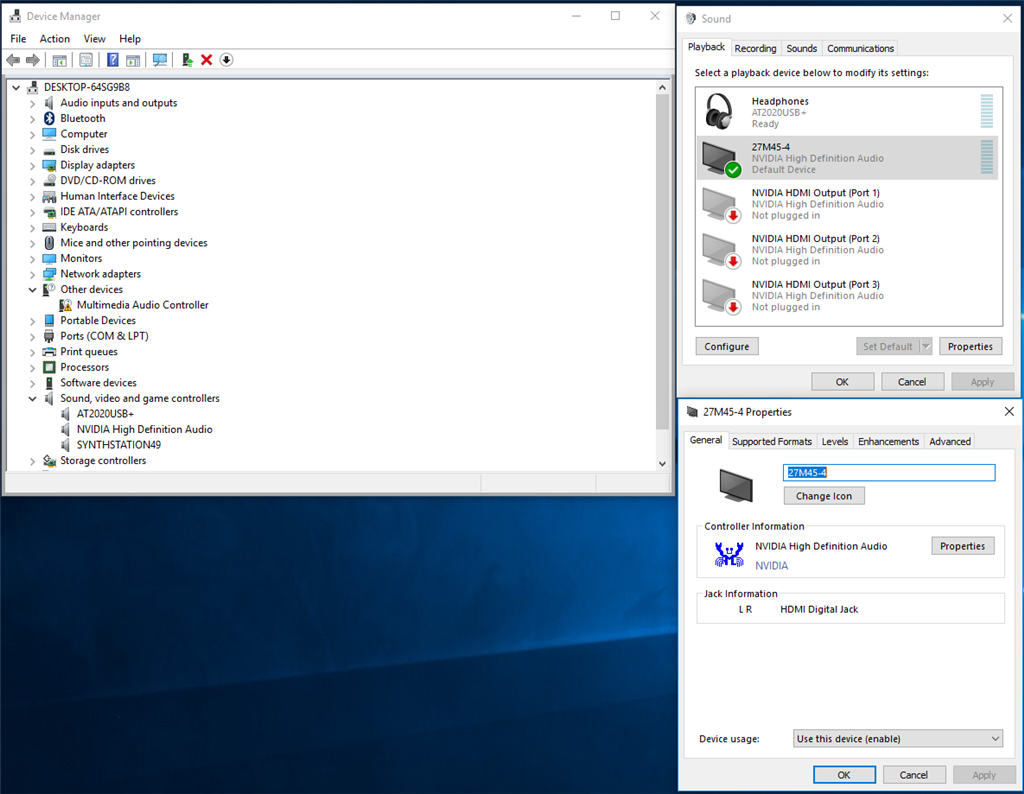Open controller Properties beside NVIDIA High Definition Audio

963,546
